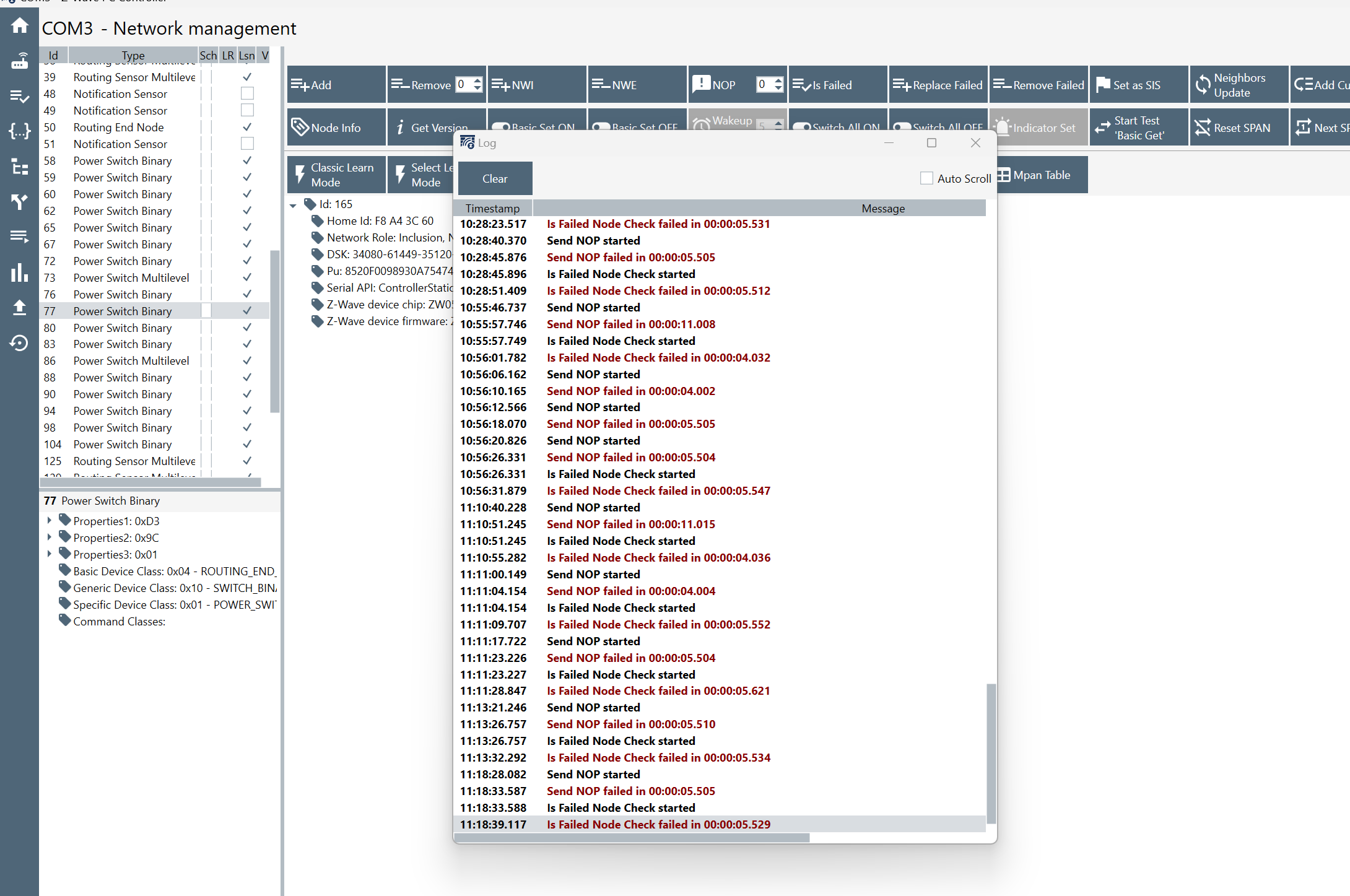Open the curly braces sidebar icon

19,131
